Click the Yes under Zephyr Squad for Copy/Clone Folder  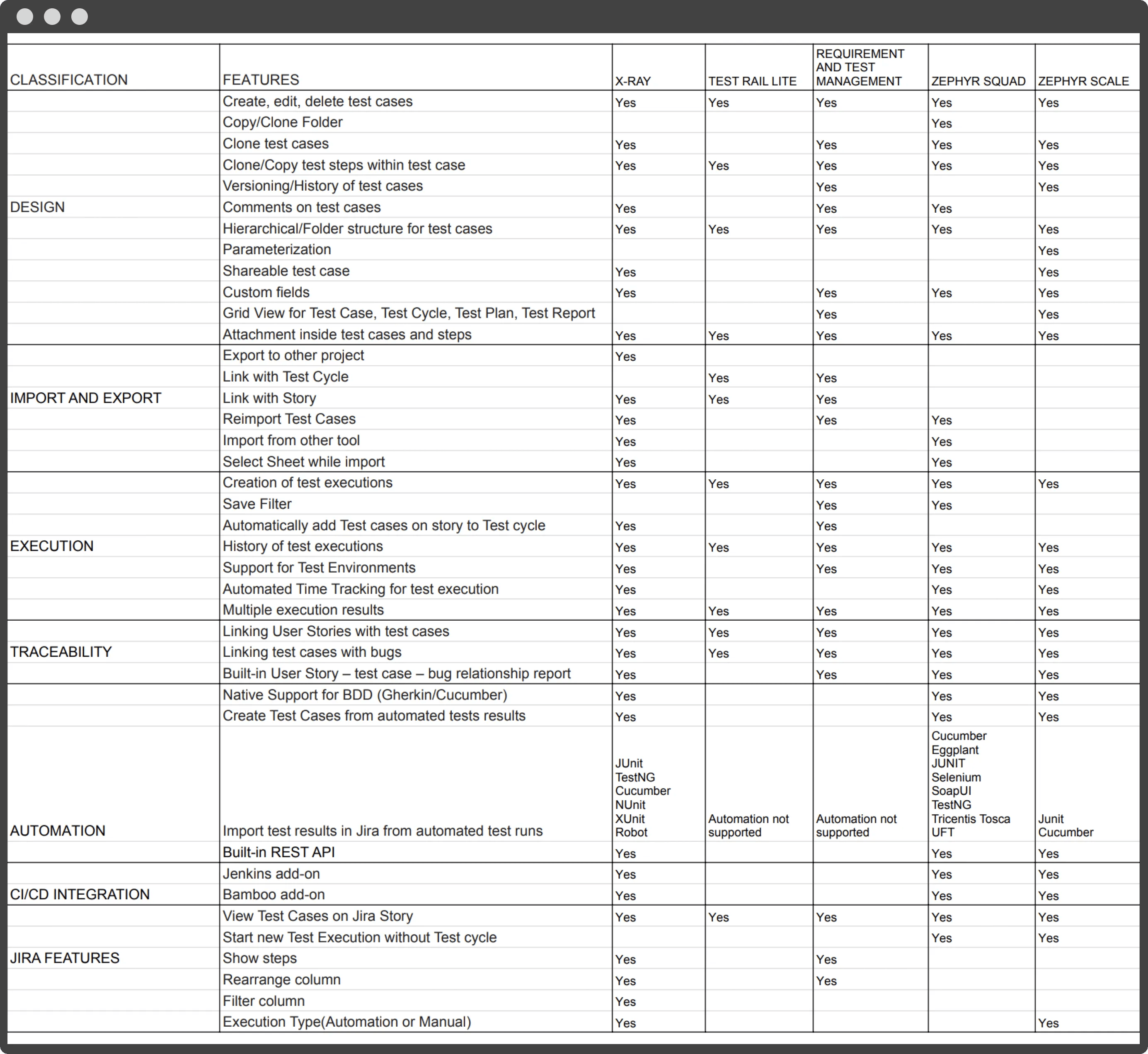[942, 123]
